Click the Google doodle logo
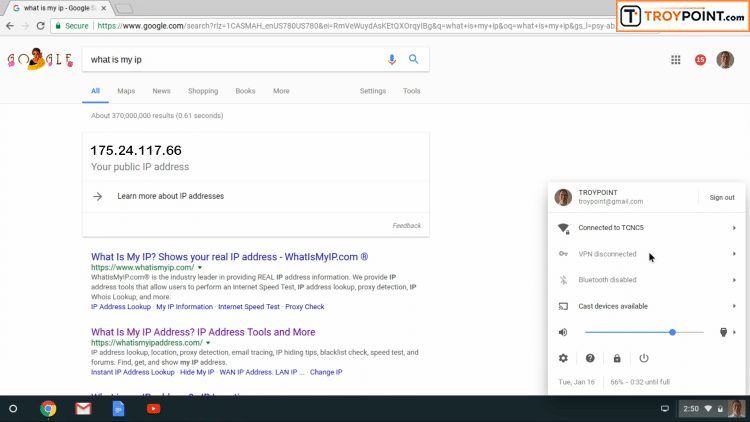Image resolution: width=750 pixels, height=422 pixels. click(x=40, y=59)
